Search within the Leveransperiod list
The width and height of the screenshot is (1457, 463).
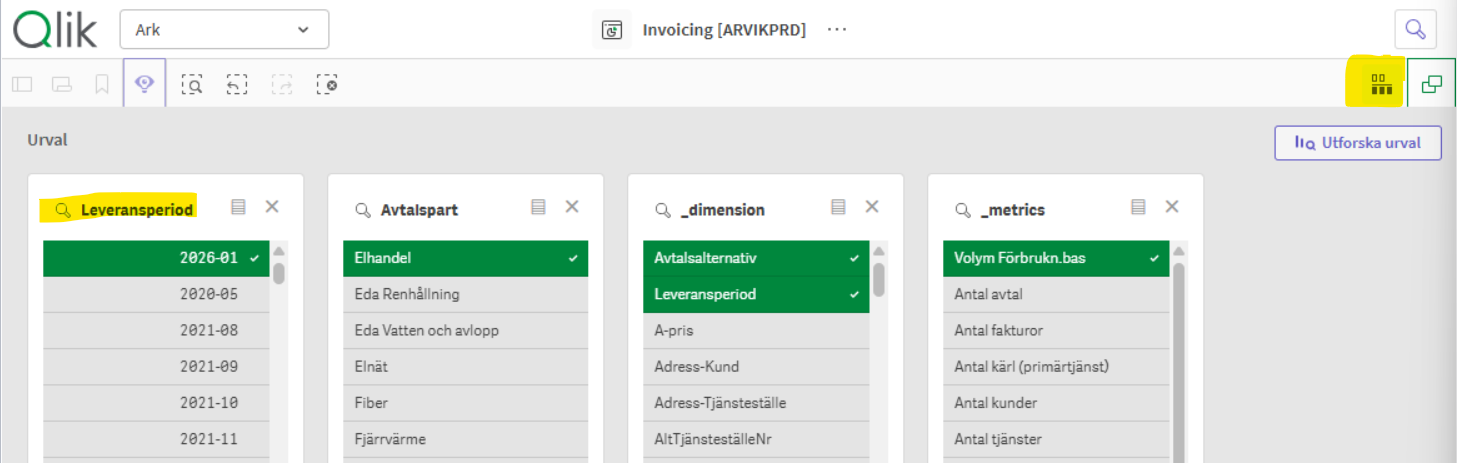tap(64, 210)
